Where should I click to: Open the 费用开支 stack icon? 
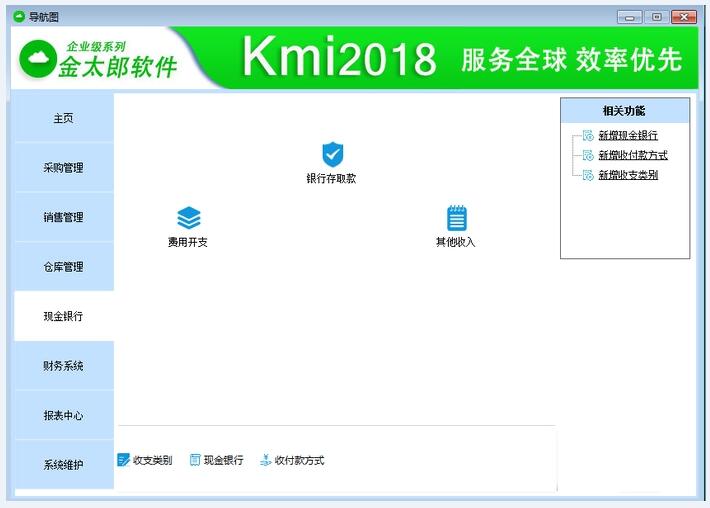pyautogui.click(x=188, y=218)
